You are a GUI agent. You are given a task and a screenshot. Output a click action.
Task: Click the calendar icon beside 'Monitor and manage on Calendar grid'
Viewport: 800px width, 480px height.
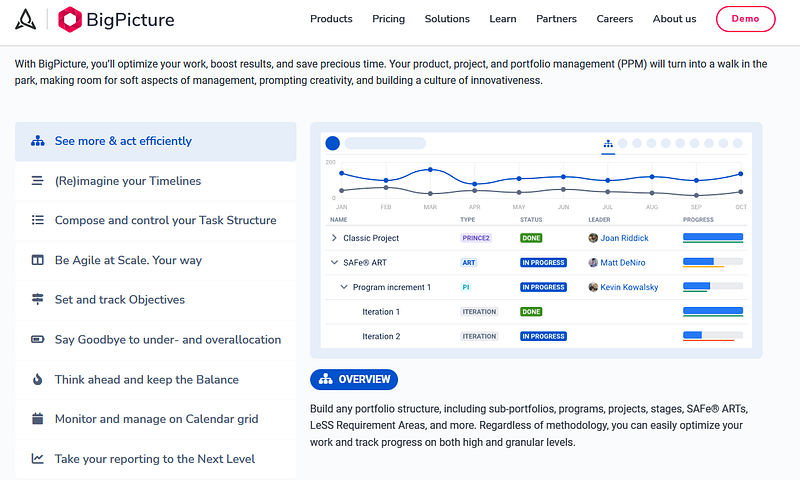coord(38,419)
